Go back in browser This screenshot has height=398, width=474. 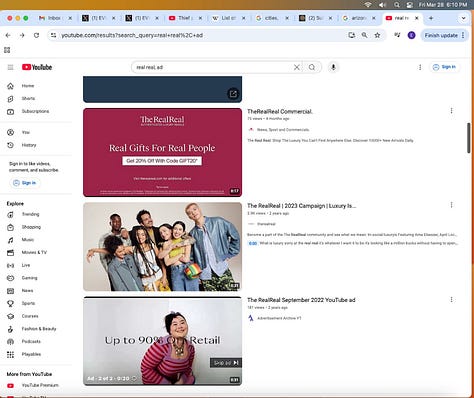click(x=8, y=35)
